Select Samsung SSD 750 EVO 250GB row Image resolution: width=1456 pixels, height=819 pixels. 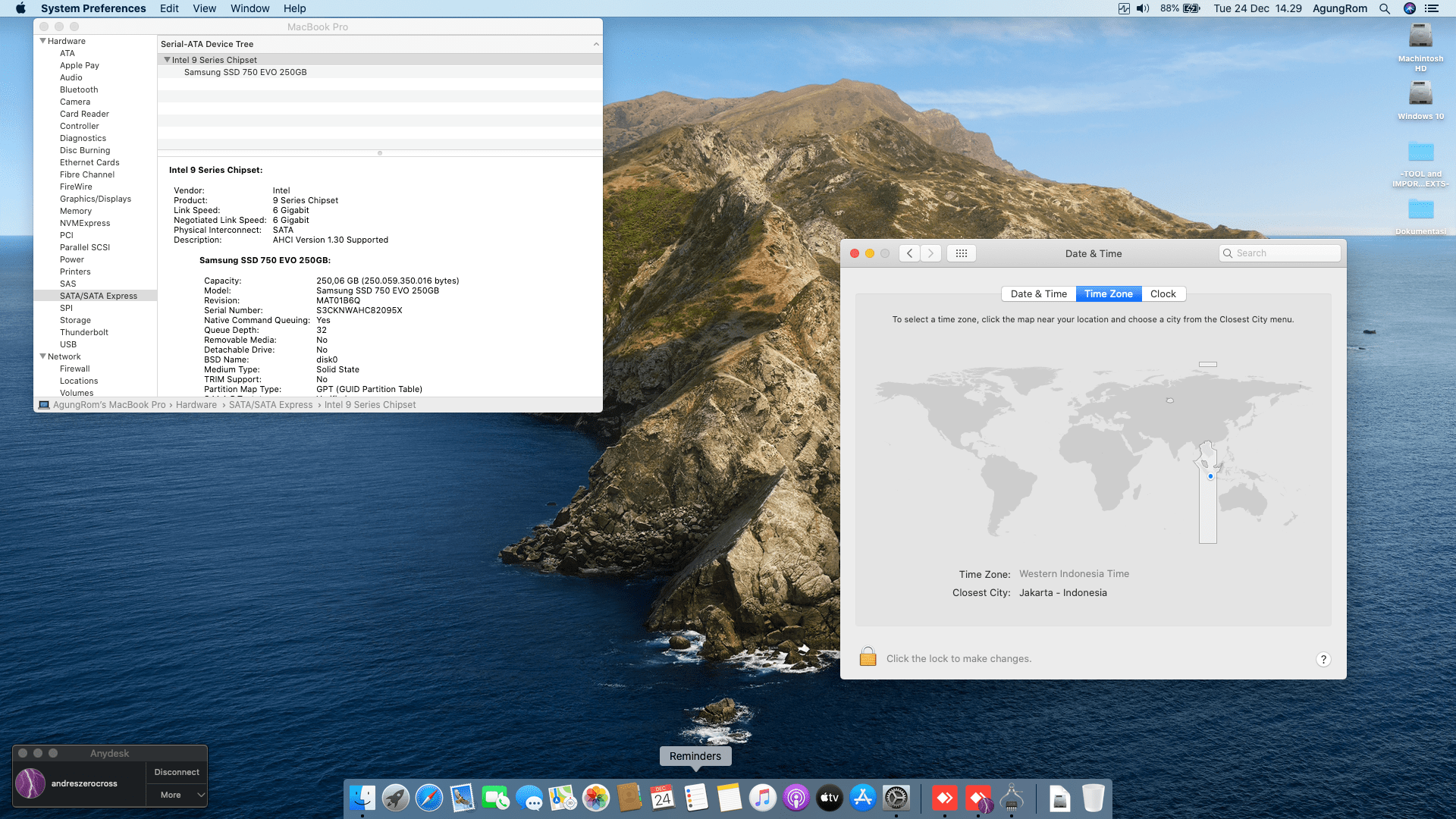click(x=245, y=72)
